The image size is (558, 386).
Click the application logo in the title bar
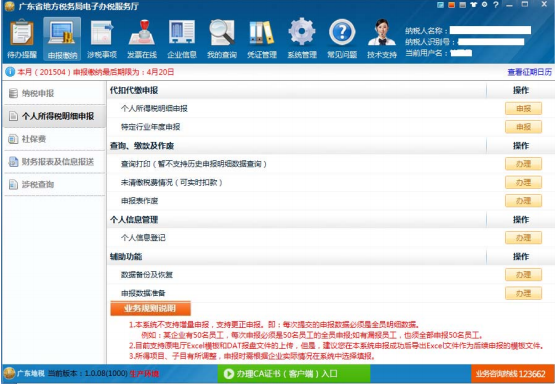[10, 6]
